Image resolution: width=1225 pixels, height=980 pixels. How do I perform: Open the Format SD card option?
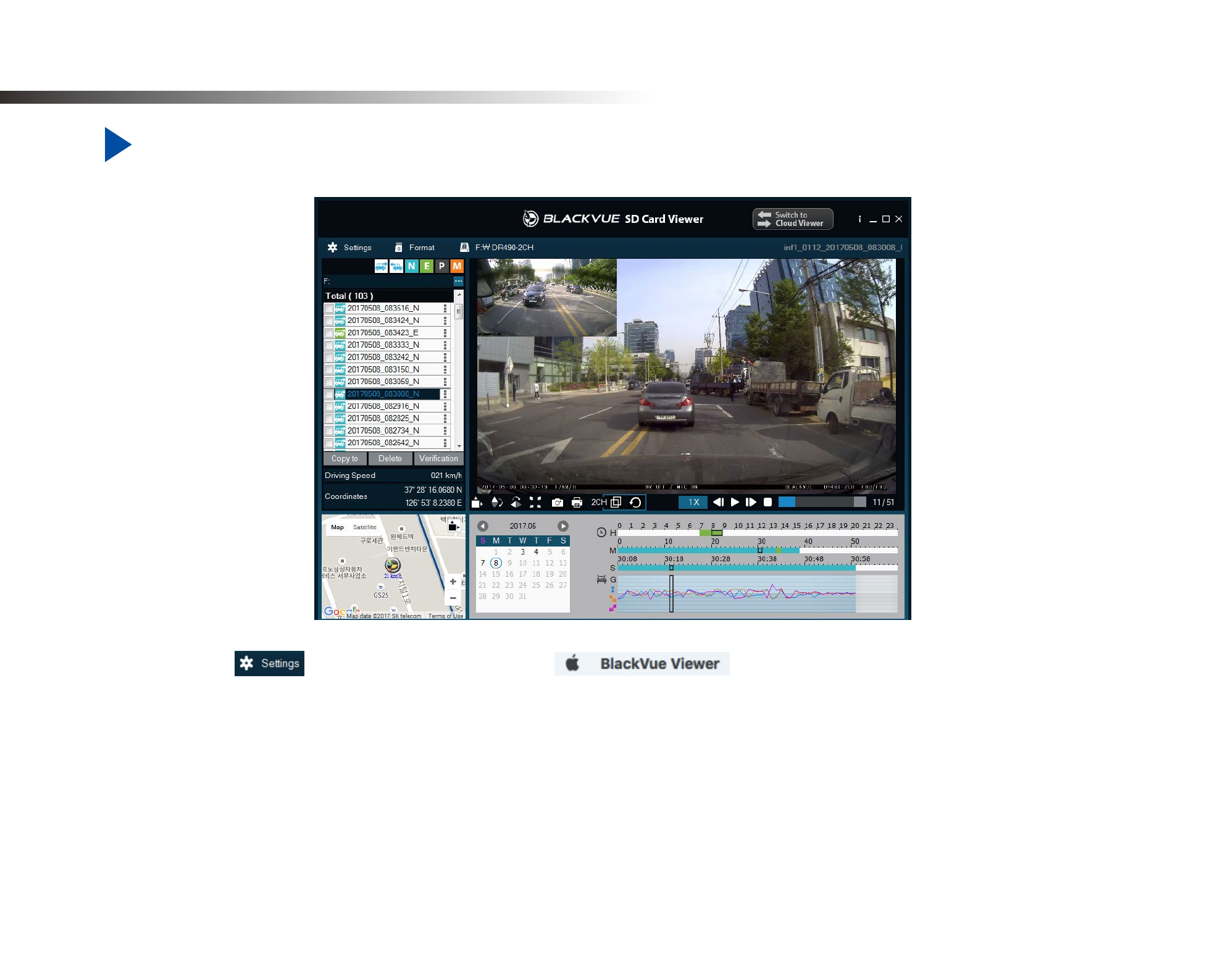415,248
